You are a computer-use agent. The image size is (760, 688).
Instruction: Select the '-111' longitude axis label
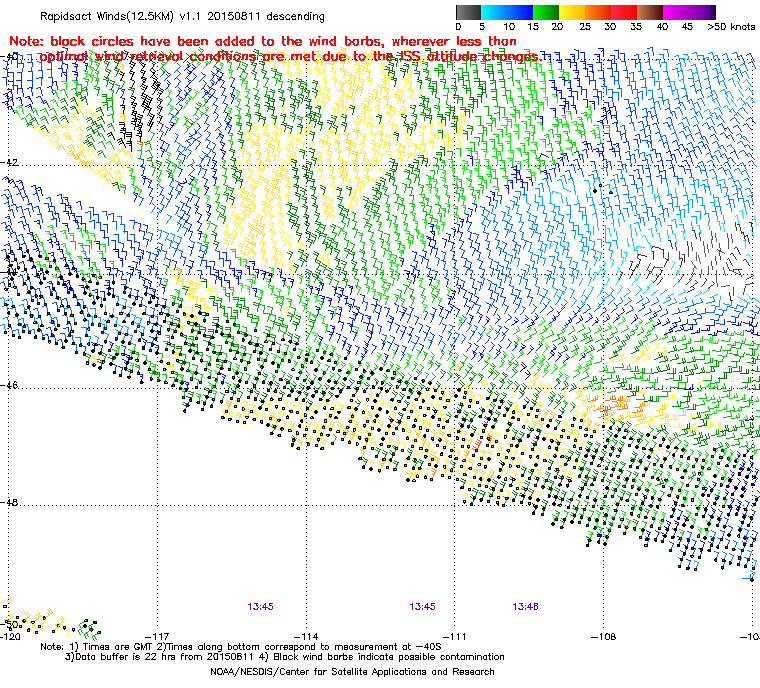(x=455, y=637)
